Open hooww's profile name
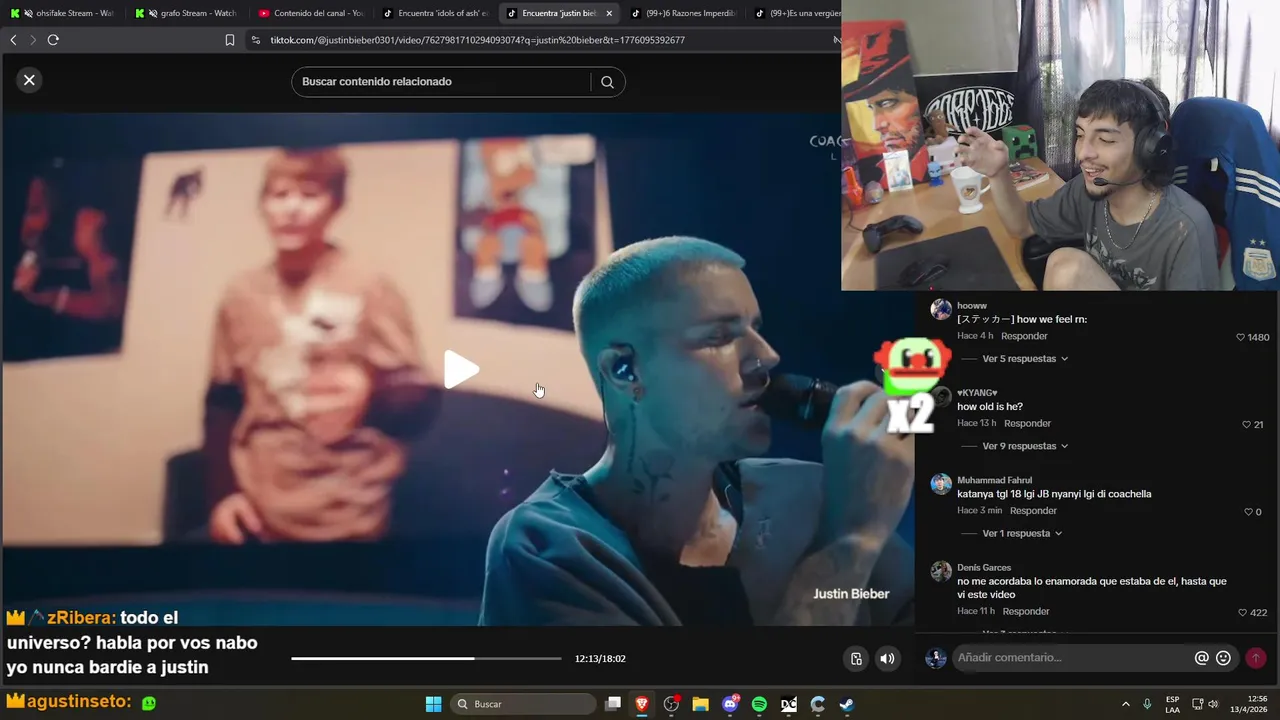Viewport: 1280px width, 720px height. point(972,305)
